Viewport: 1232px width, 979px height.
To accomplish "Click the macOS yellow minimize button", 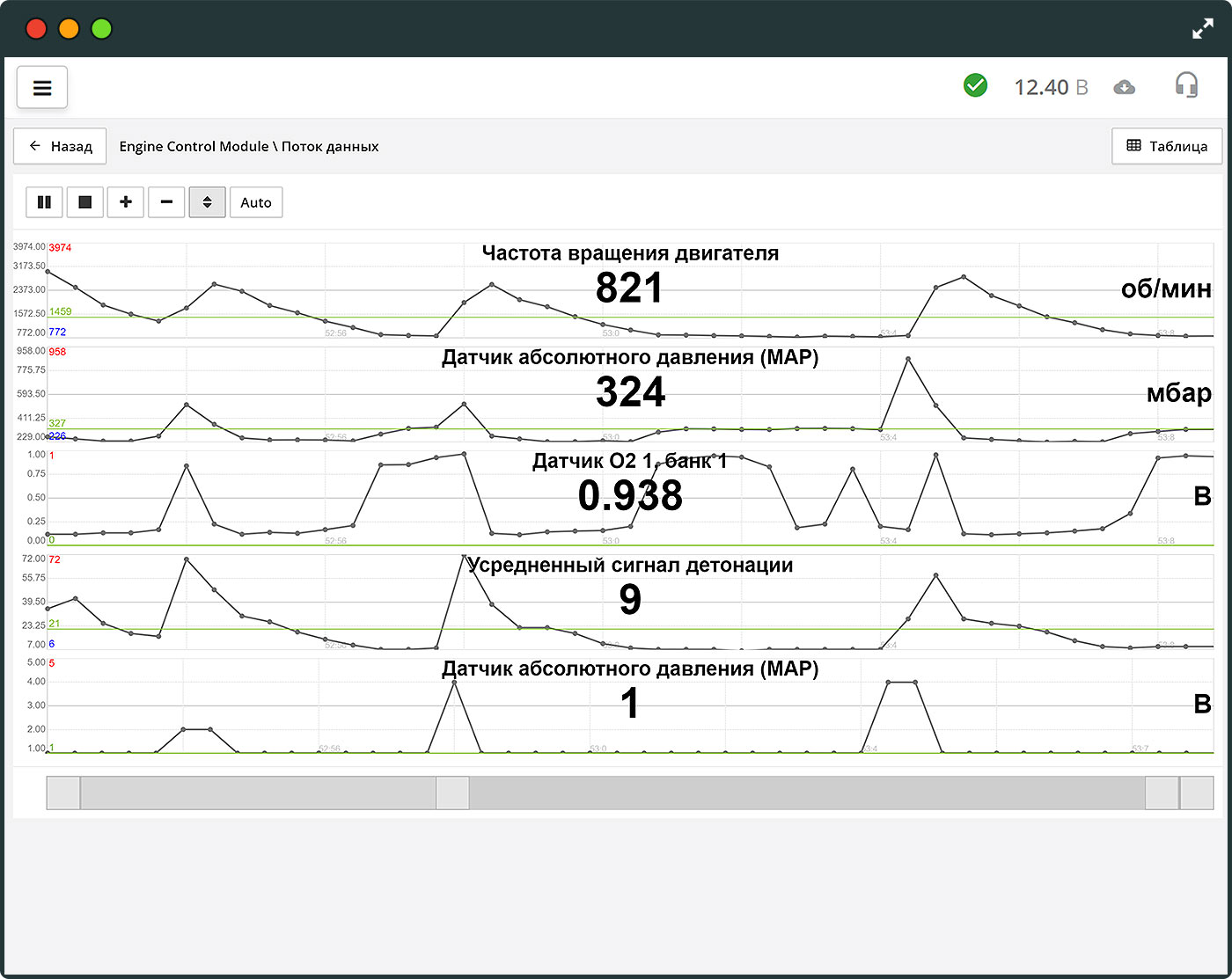I will (x=69, y=28).
